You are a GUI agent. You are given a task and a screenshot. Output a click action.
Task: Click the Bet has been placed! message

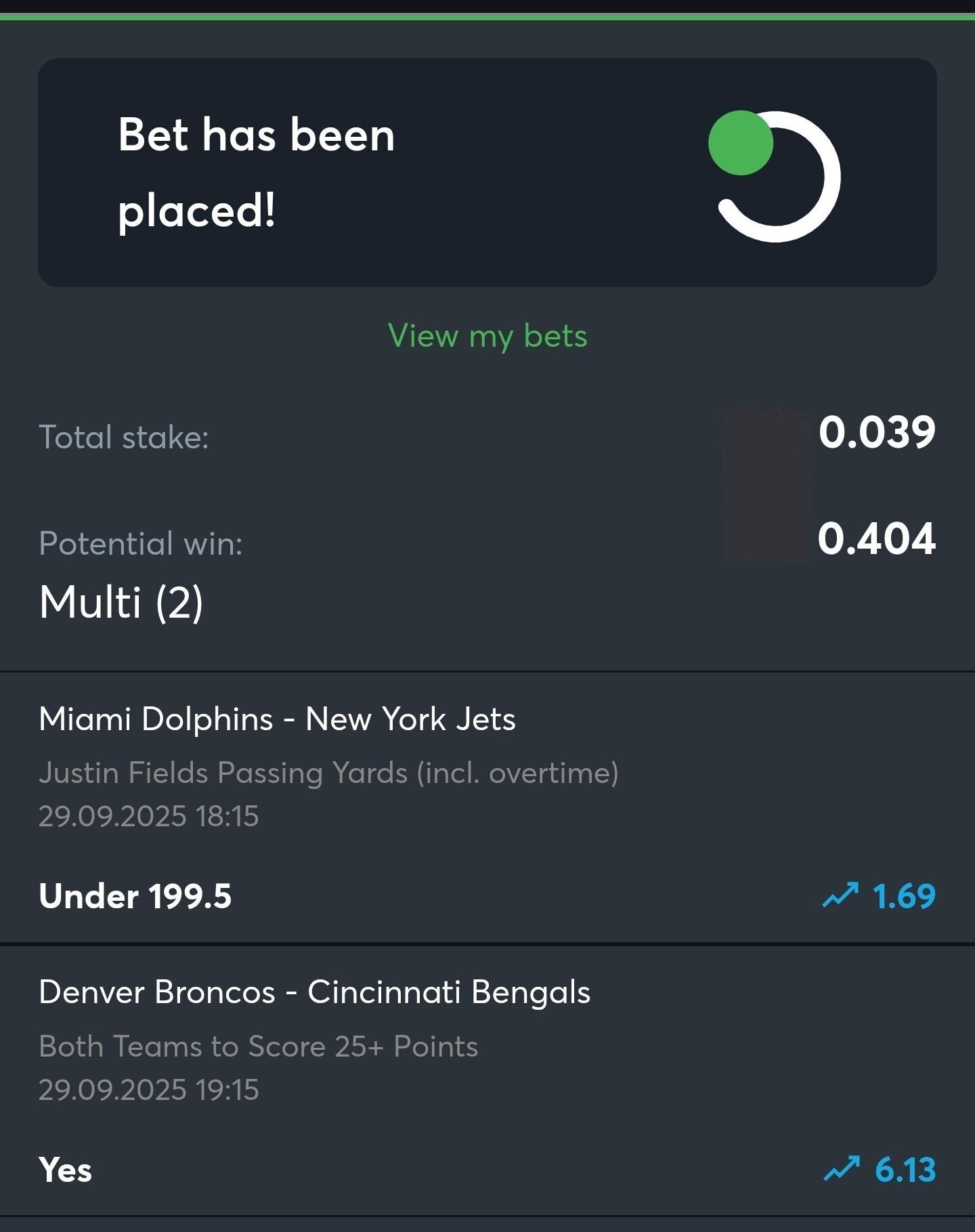point(256,172)
